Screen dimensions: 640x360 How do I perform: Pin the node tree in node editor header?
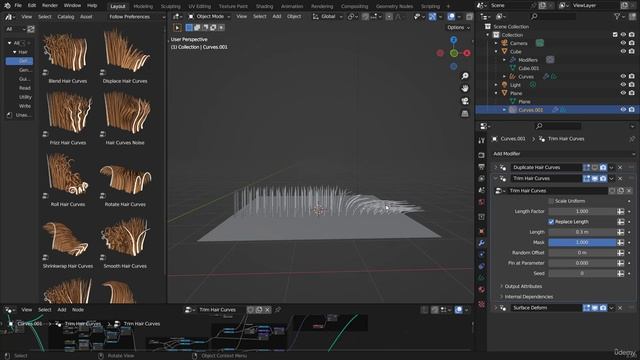[278, 310]
